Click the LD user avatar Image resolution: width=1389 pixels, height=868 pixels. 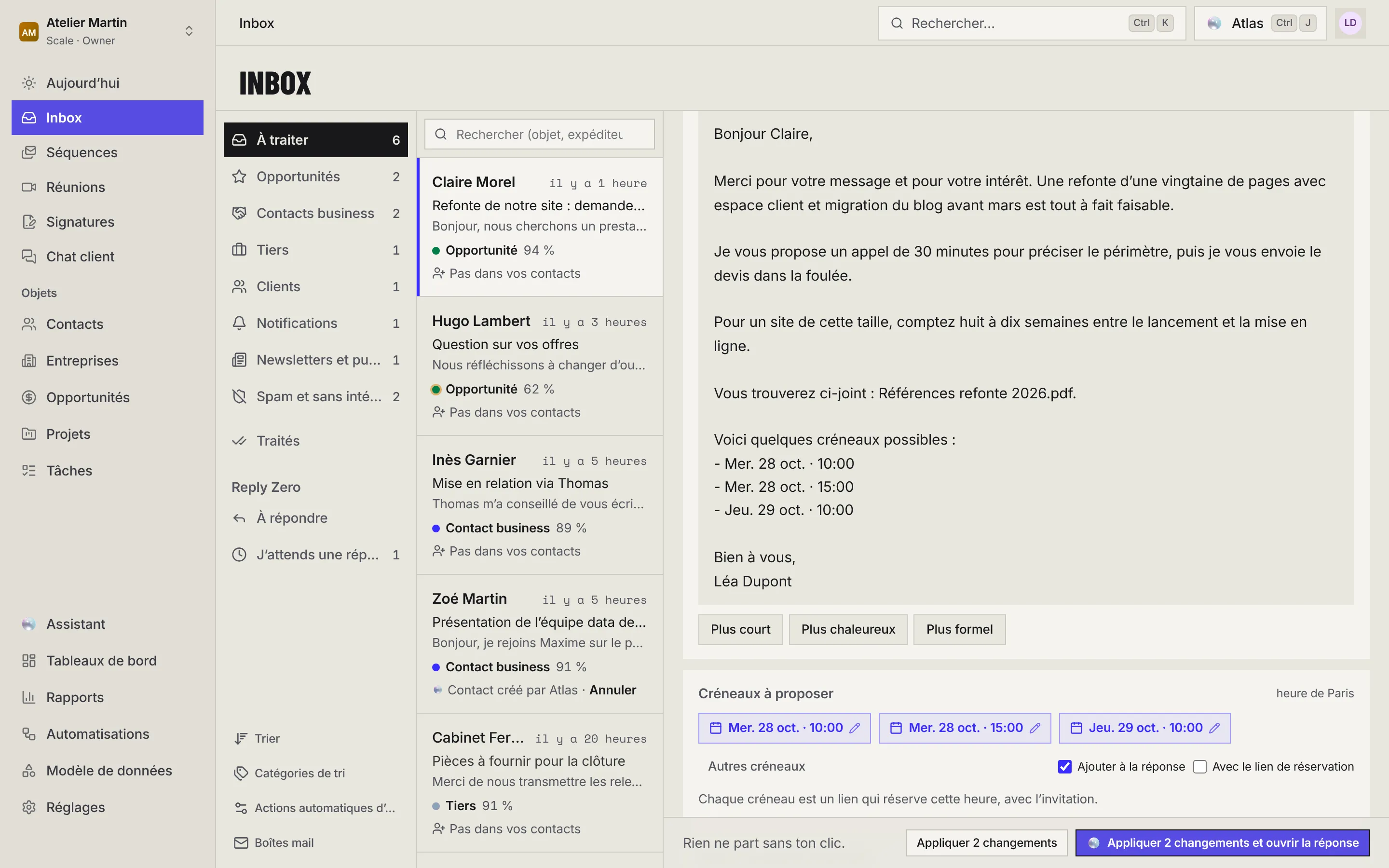click(1350, 23)
